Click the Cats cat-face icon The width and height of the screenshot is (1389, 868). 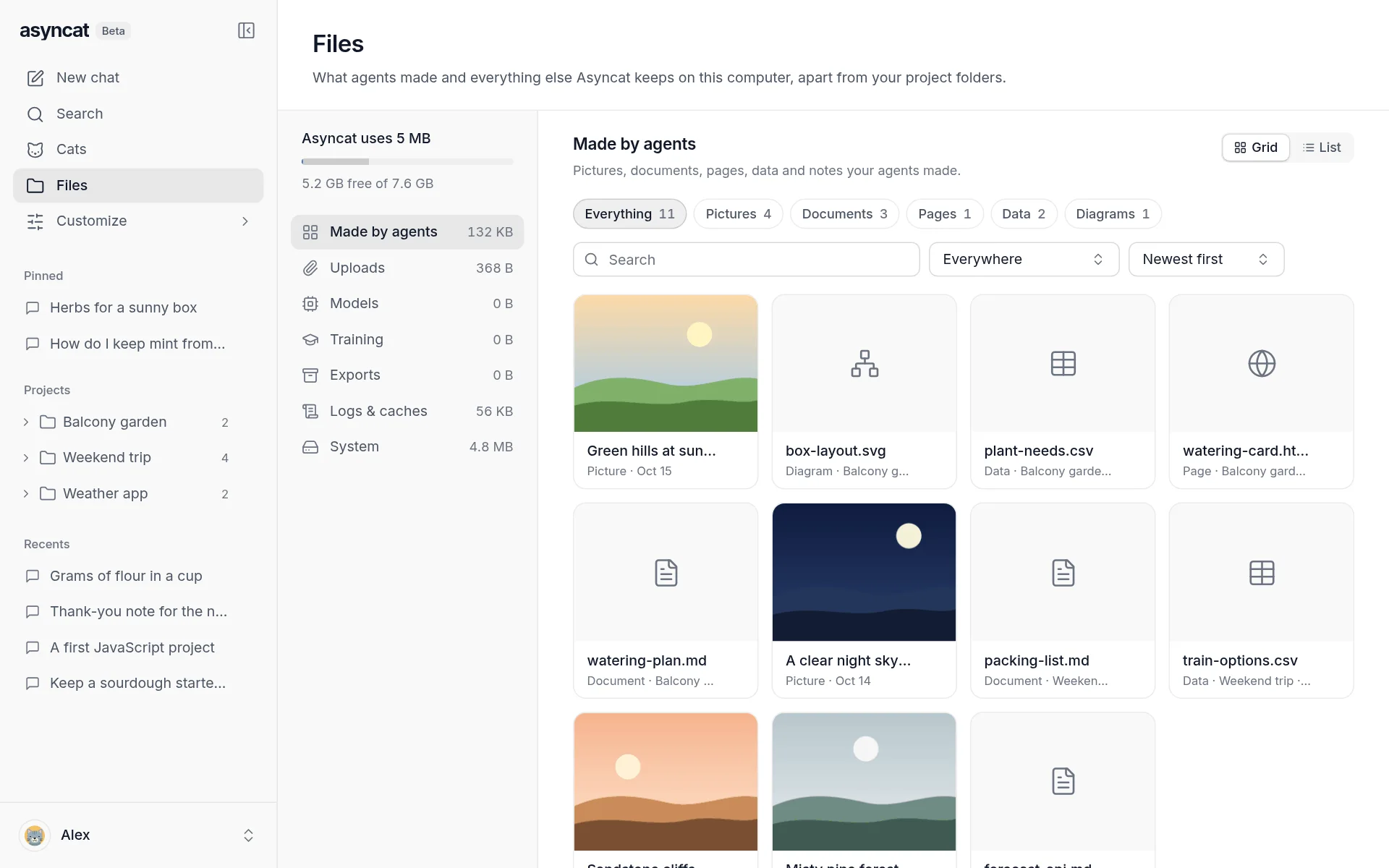(x=35, y=150)
